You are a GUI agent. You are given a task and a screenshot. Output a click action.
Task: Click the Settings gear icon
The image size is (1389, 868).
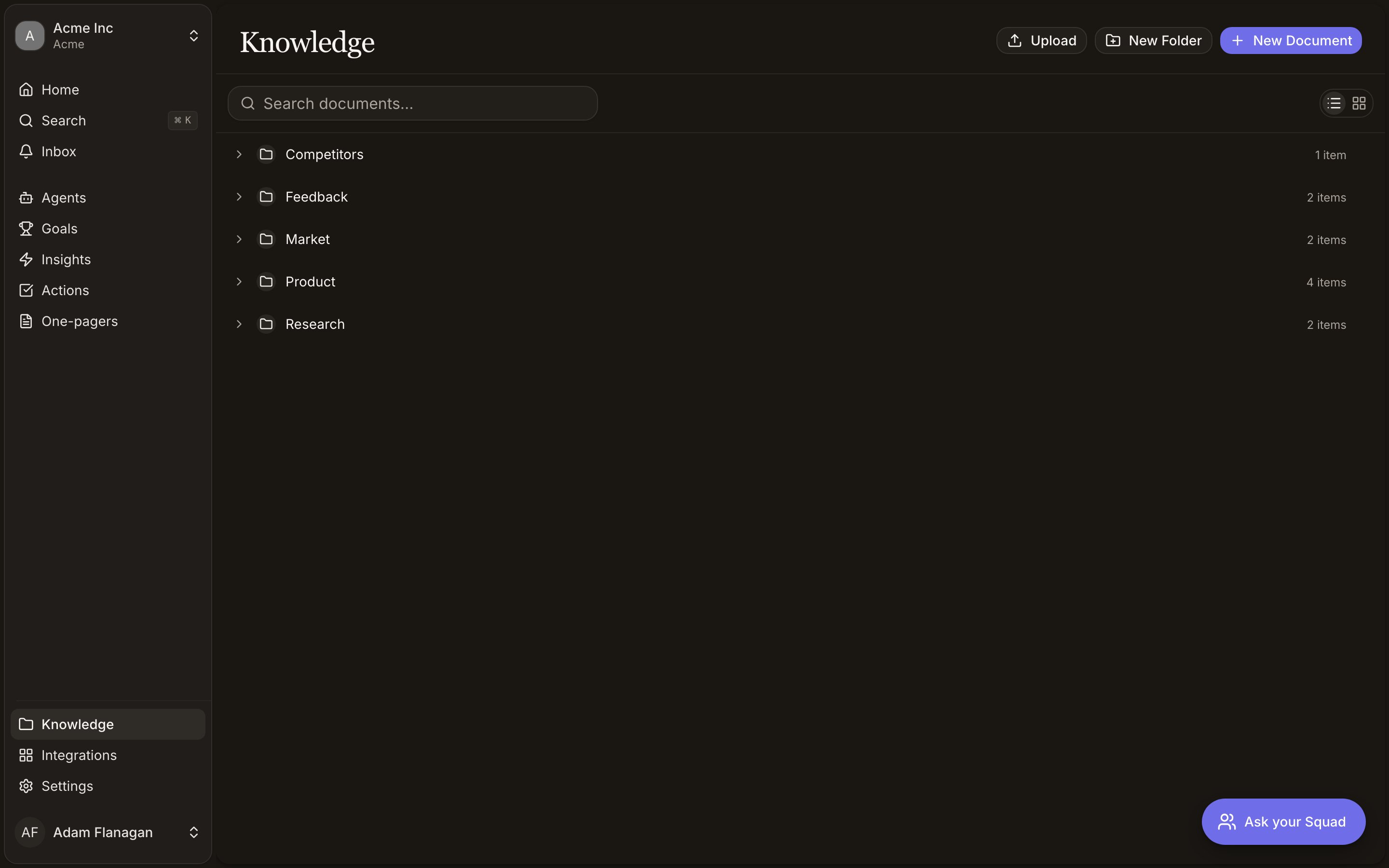click(x=26, y=786)
